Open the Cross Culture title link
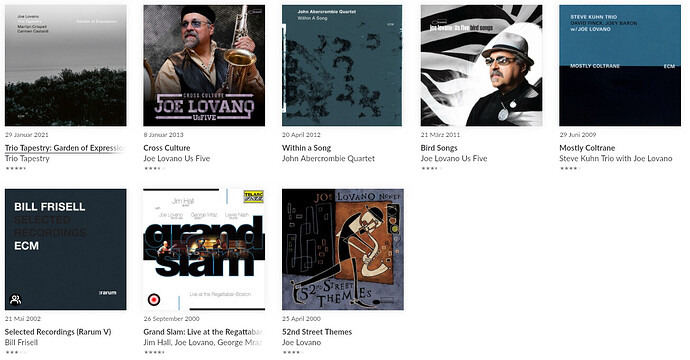This screenshot has width=690, height=360. (x=167, y=148)
